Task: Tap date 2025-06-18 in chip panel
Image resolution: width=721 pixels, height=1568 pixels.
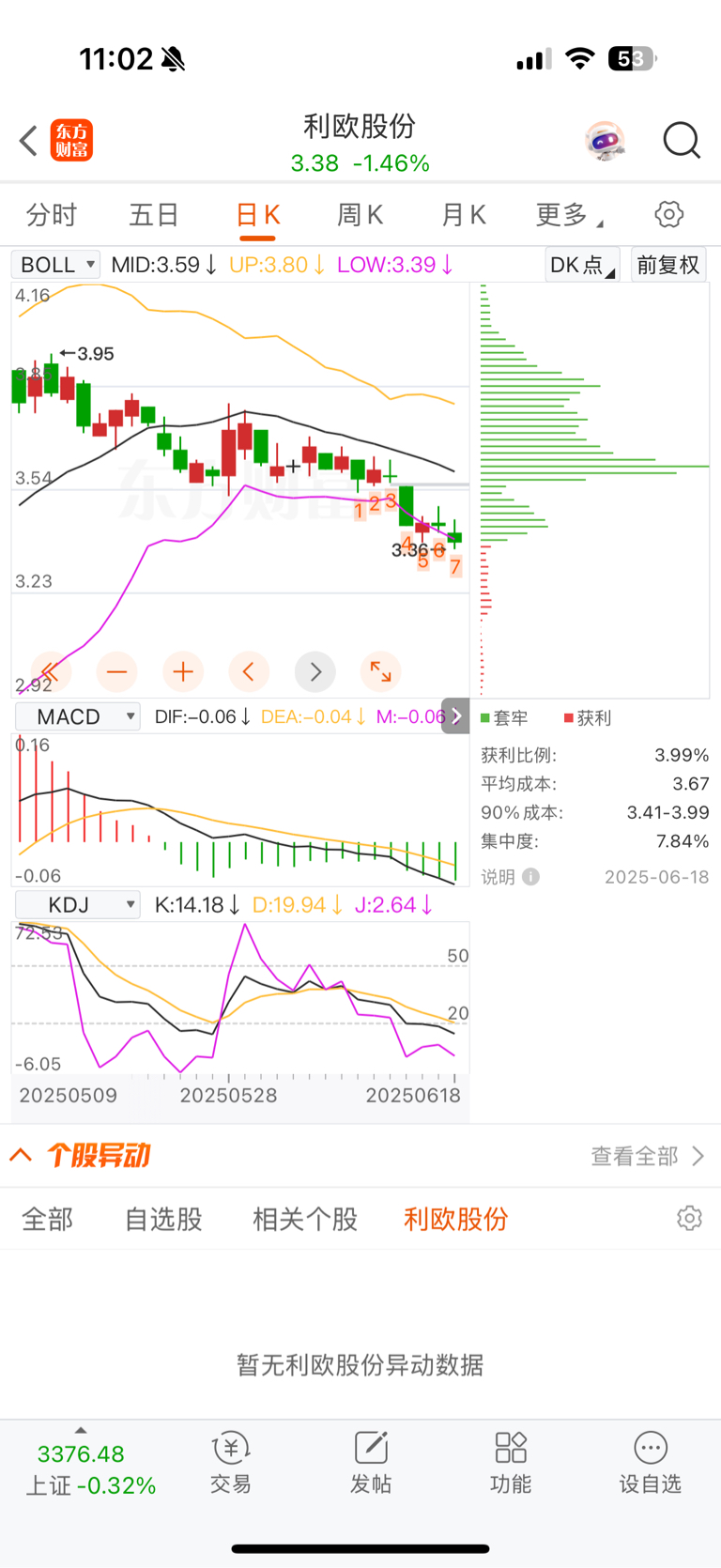Action: click(656, 877)
